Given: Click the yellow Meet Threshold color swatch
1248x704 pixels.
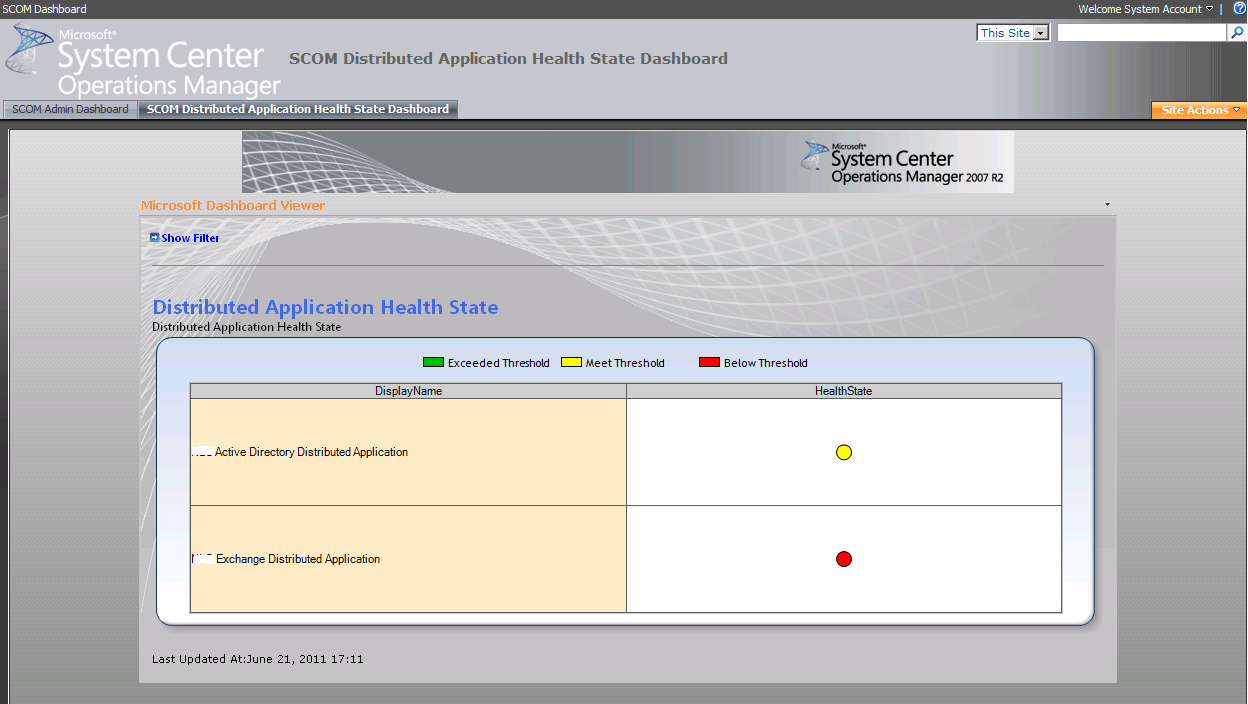Looking at the screenshot, I should [x=571, y=362].
